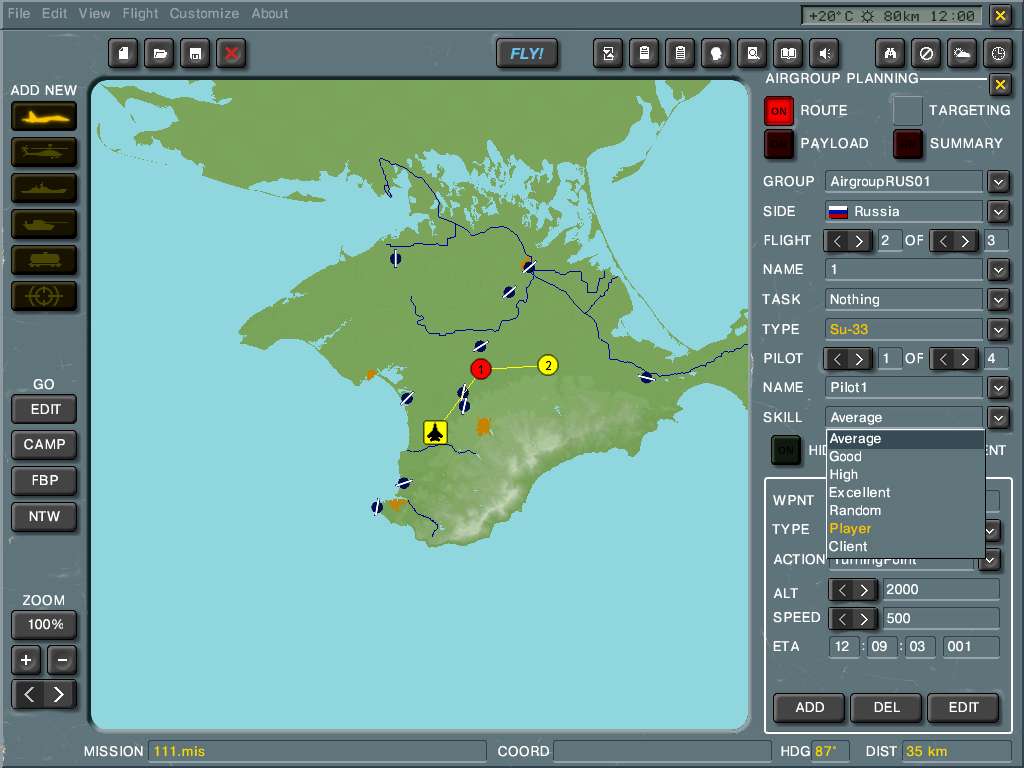Click the ADD waypoint button
The height and width of the screenshot is (768, 1024).
coord(809,707)
